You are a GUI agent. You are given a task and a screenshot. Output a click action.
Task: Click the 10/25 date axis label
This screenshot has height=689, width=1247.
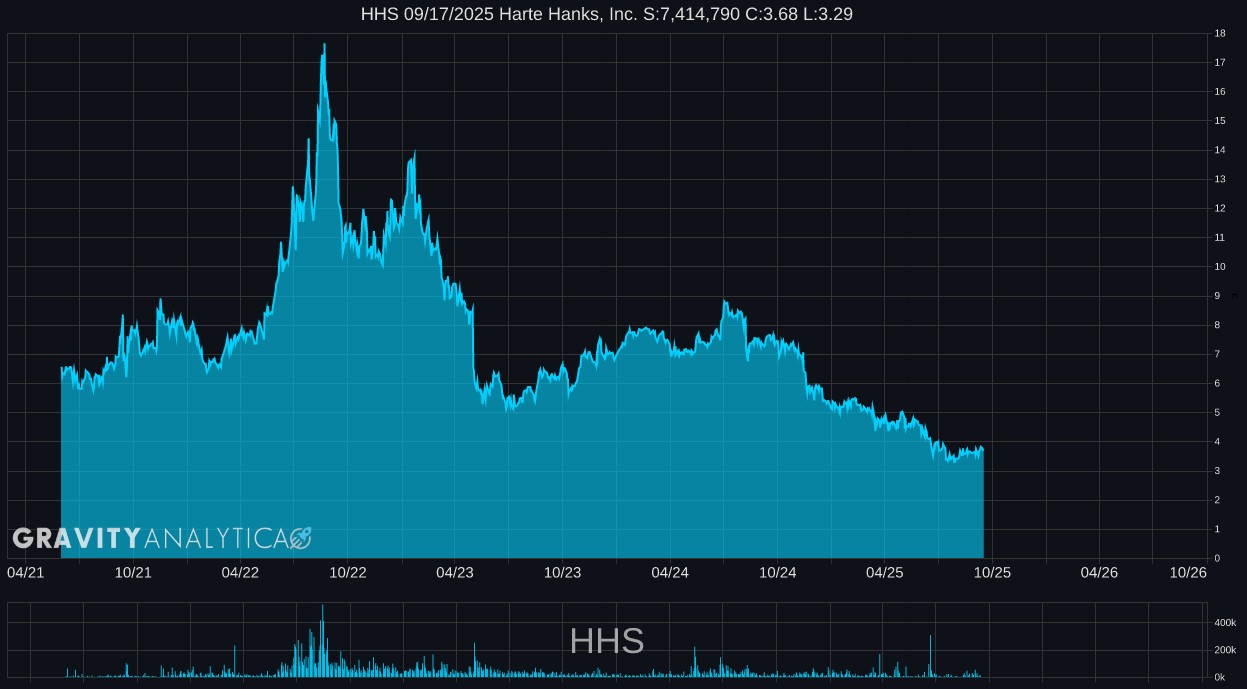[x=993, y=572]
